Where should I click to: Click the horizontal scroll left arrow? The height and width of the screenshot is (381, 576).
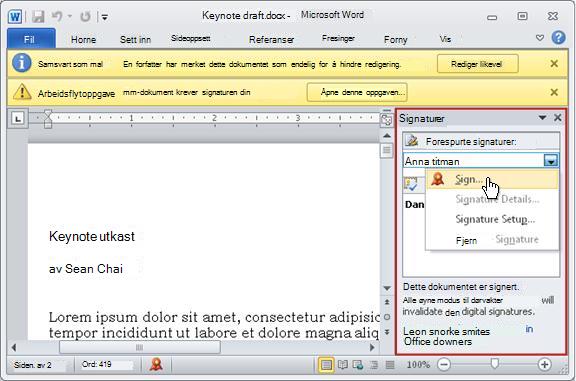(x=14, y=347)
